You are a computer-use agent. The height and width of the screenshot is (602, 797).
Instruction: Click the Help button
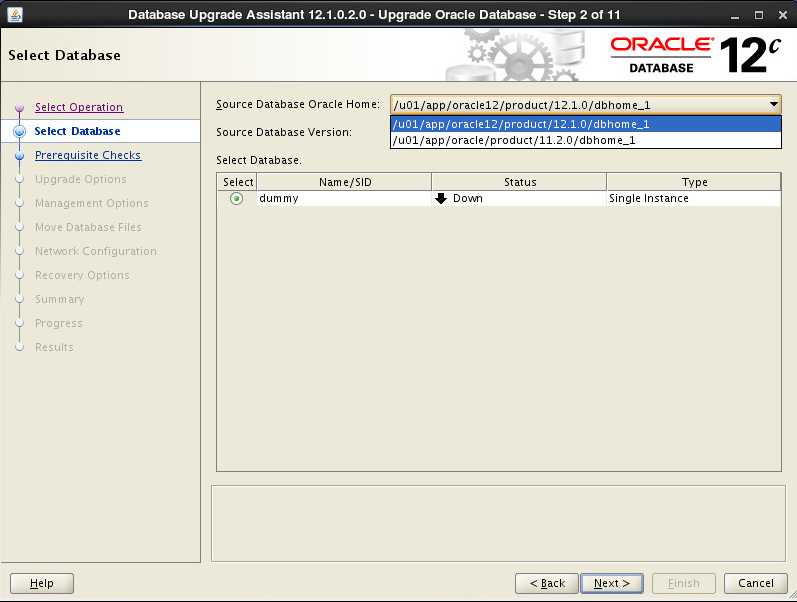(x=42, y=583)
